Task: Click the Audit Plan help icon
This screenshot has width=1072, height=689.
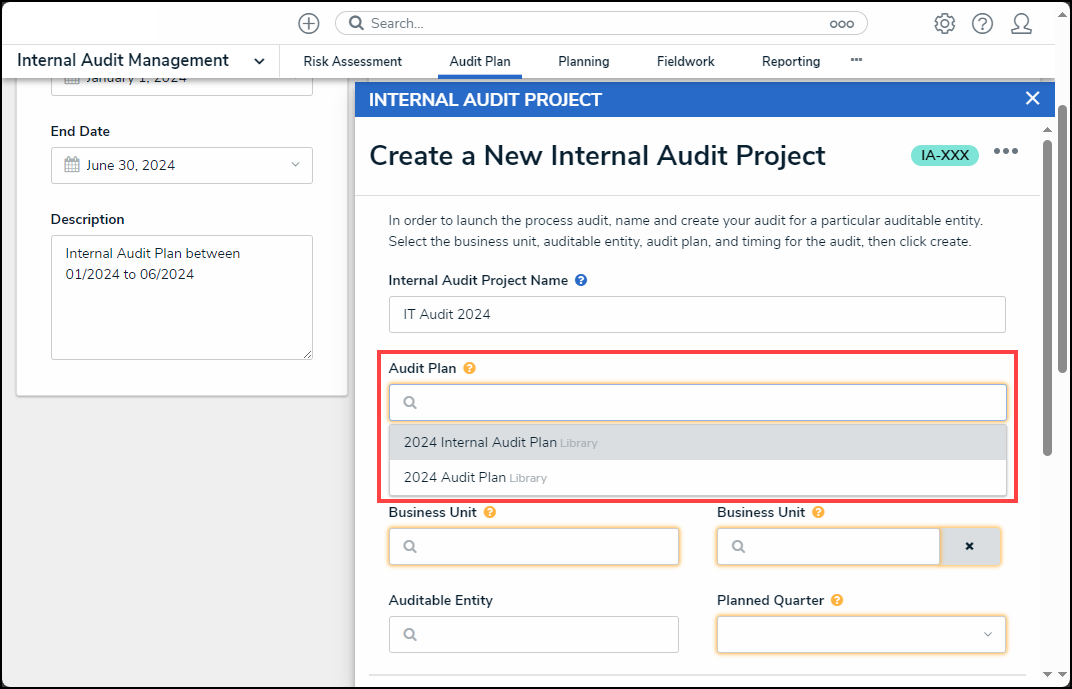Action: point(470,368)
